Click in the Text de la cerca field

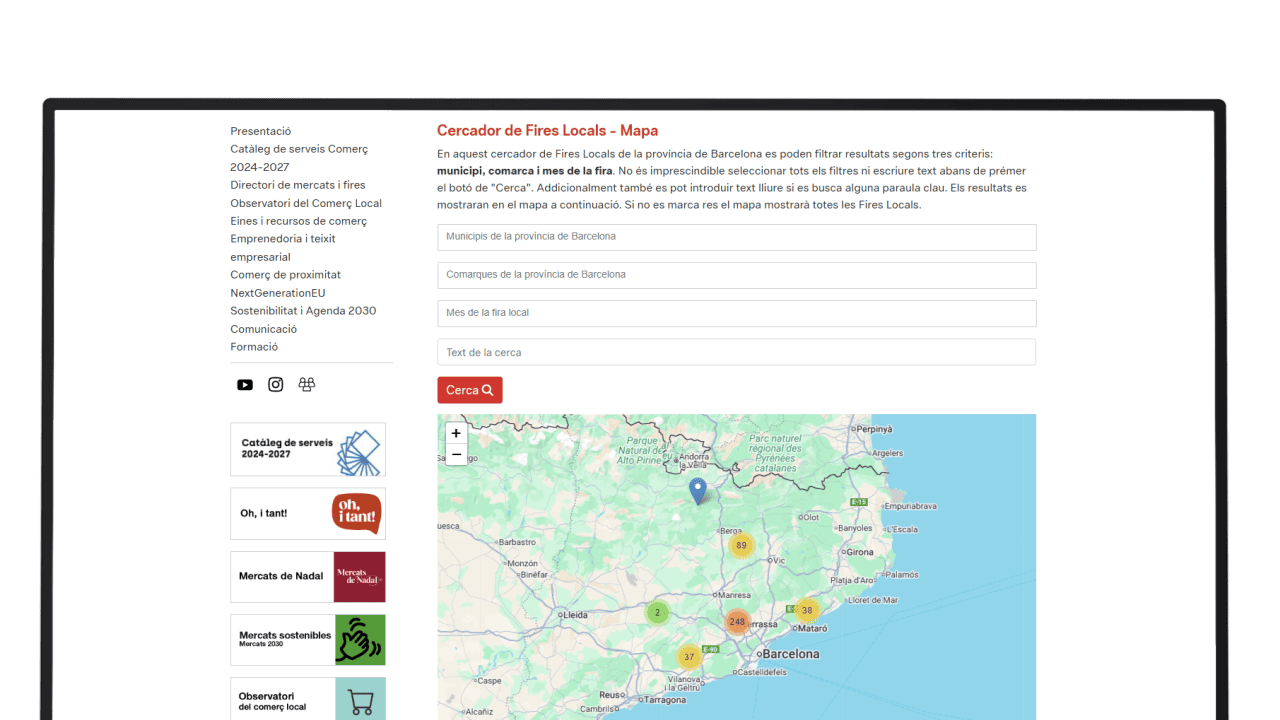[736, 352]
